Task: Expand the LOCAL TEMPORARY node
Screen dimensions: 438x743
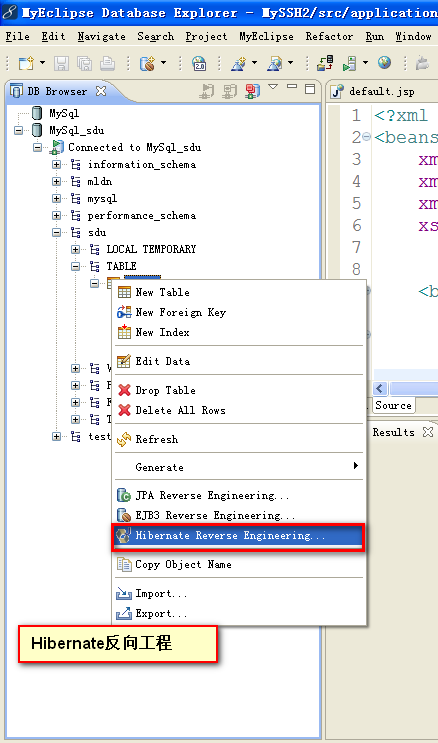Action: click(75, 249)
